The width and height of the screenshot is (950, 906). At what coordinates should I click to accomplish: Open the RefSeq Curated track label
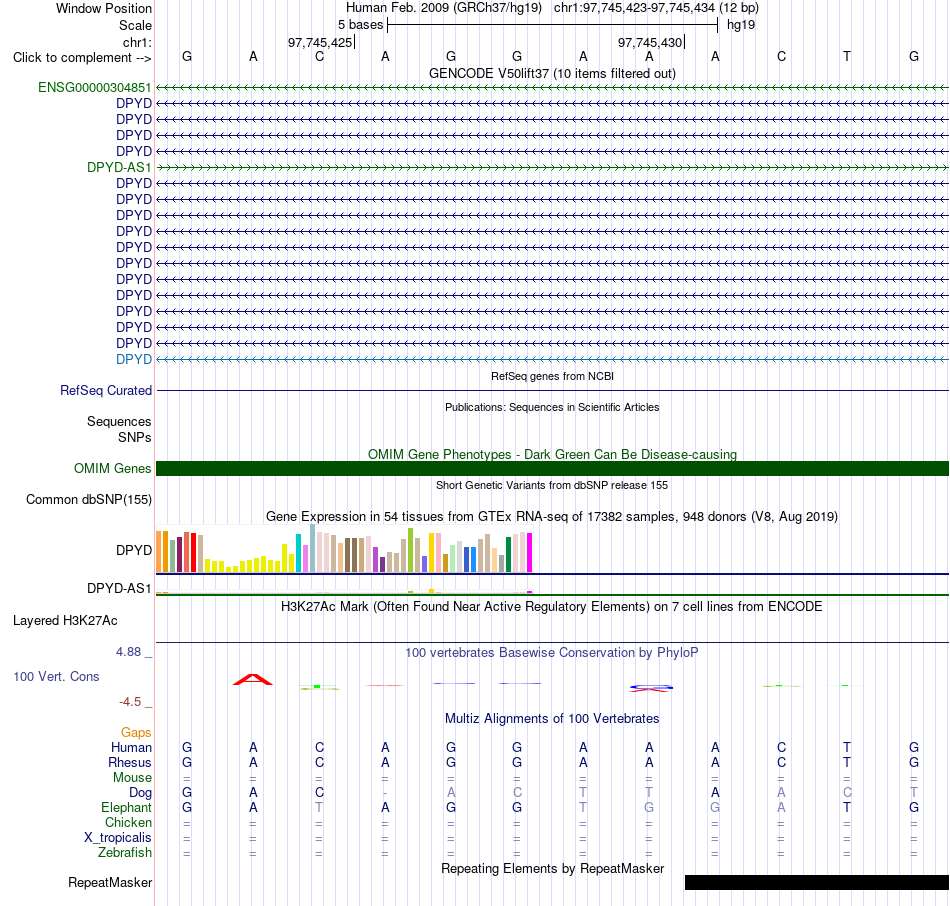coord(105,390)
